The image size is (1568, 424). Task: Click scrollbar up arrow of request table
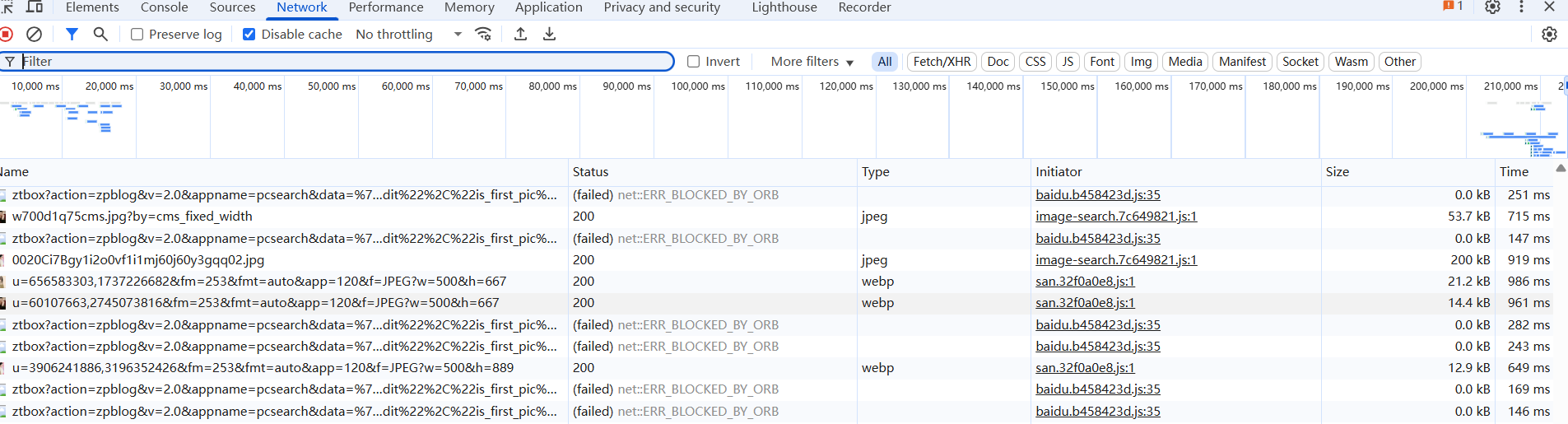(x=1561, y=168)
